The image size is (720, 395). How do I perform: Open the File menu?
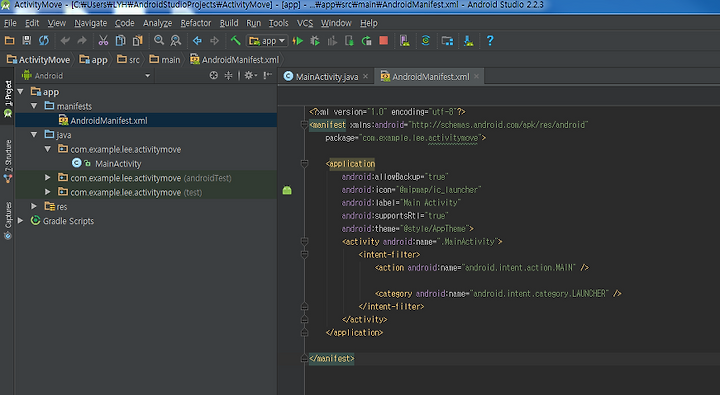pyautogui.click(x=10, y=23)
